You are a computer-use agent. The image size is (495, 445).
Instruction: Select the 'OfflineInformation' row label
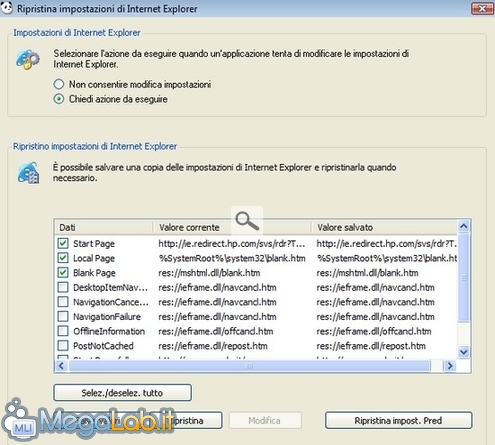[x=109, y=331]
